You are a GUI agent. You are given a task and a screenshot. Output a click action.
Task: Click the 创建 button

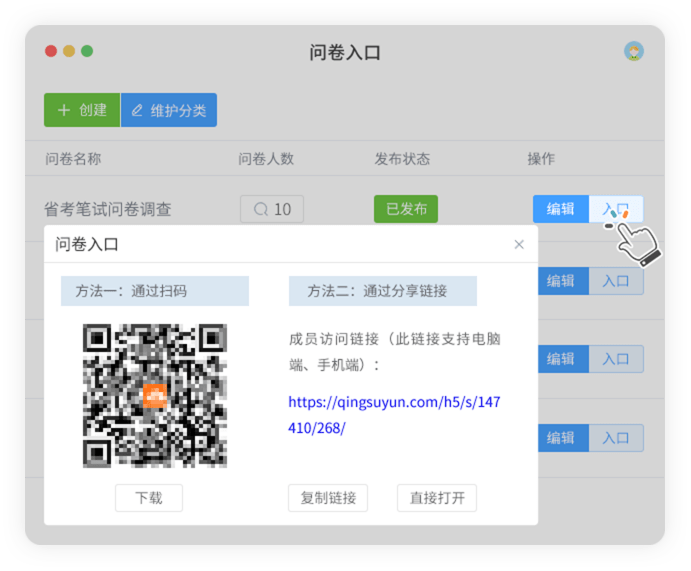82,110
